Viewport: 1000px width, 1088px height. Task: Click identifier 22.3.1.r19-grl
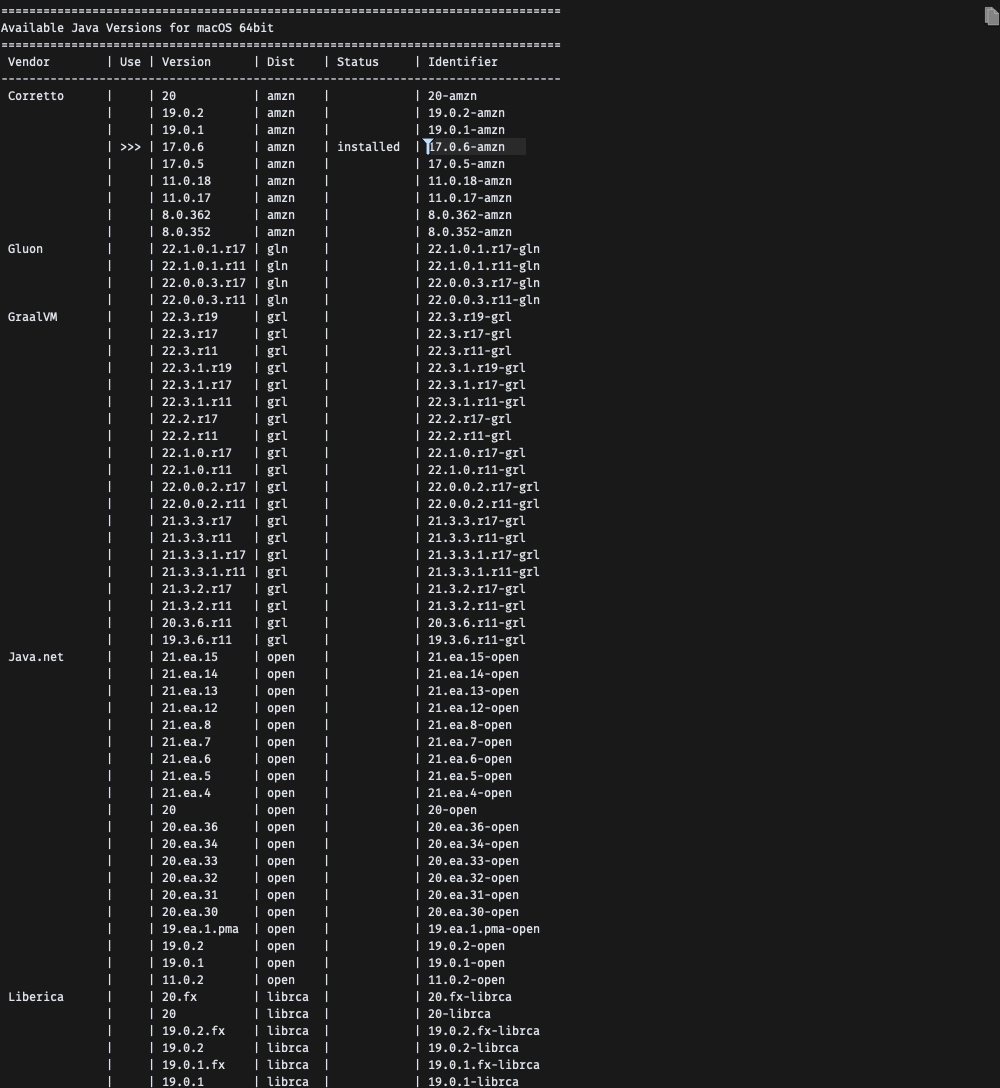pos(477,368)
